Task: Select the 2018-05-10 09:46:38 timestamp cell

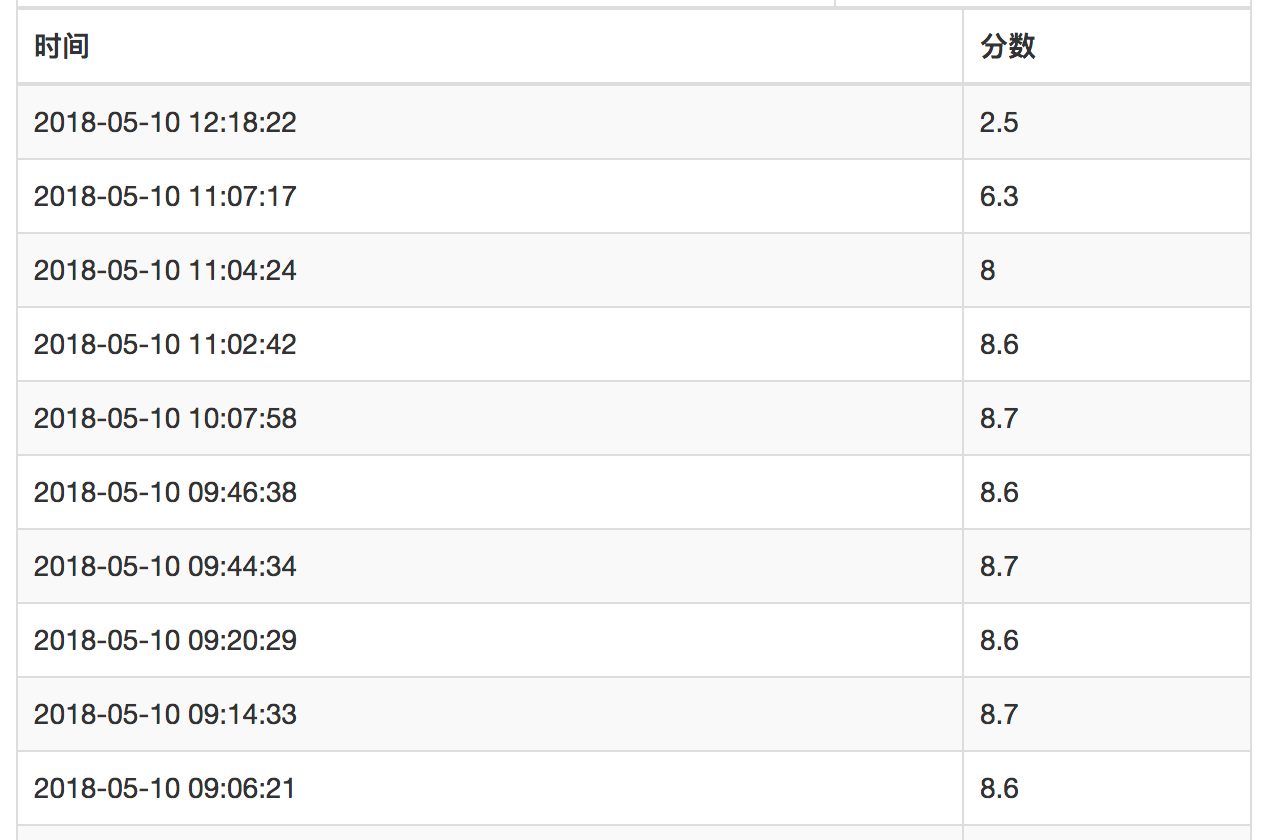Action: click(490, 492)
